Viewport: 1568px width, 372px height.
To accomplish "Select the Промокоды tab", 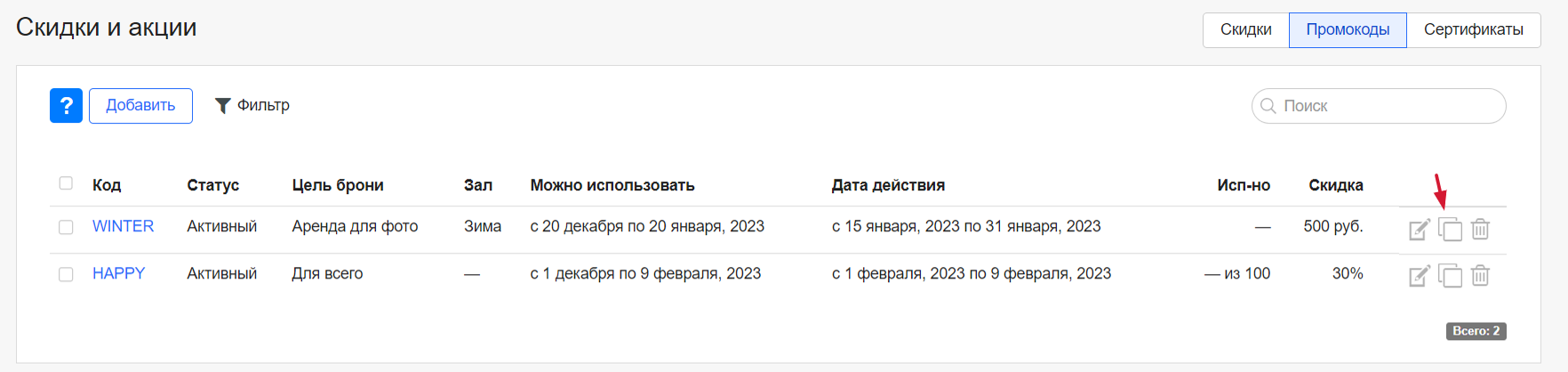I will point(1348,30).
